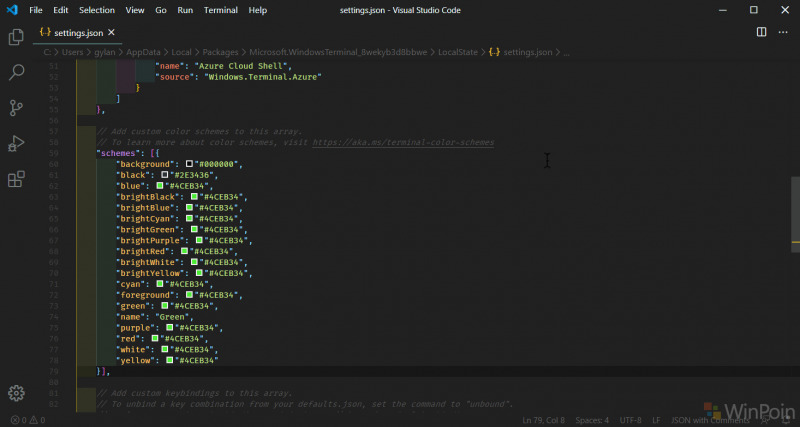The width and height of the screenshot is (800, 427).
Task: Click the "Green" name value
Action: (x=171, y=316)
